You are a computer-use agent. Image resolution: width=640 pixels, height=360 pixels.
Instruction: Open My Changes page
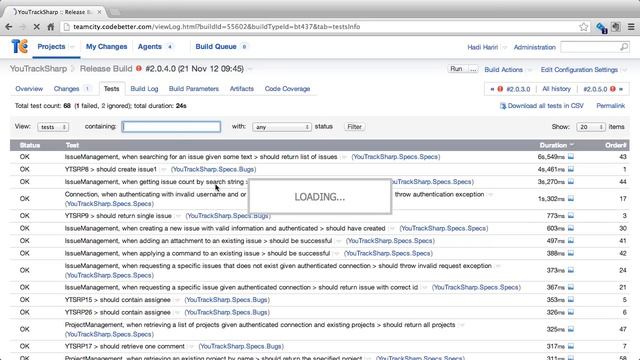click(107, 47)
